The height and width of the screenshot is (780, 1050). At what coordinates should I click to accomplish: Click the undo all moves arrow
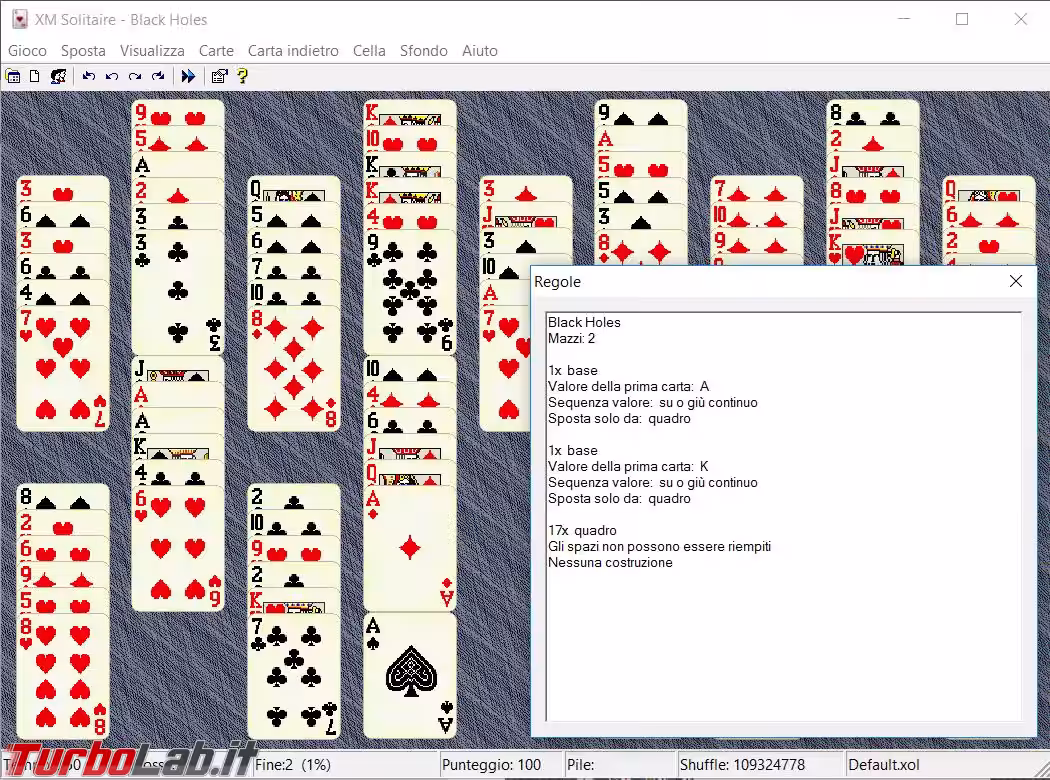tap(89, 76)
